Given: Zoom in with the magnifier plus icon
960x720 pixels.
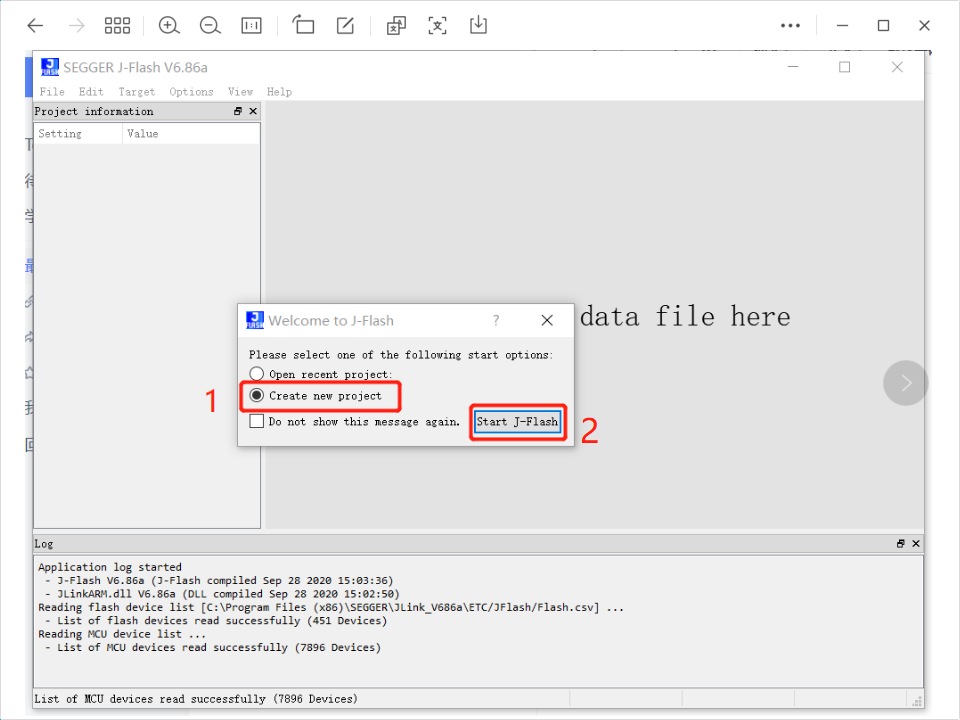Looking at the screenshot, I should (x=169, y=26).
